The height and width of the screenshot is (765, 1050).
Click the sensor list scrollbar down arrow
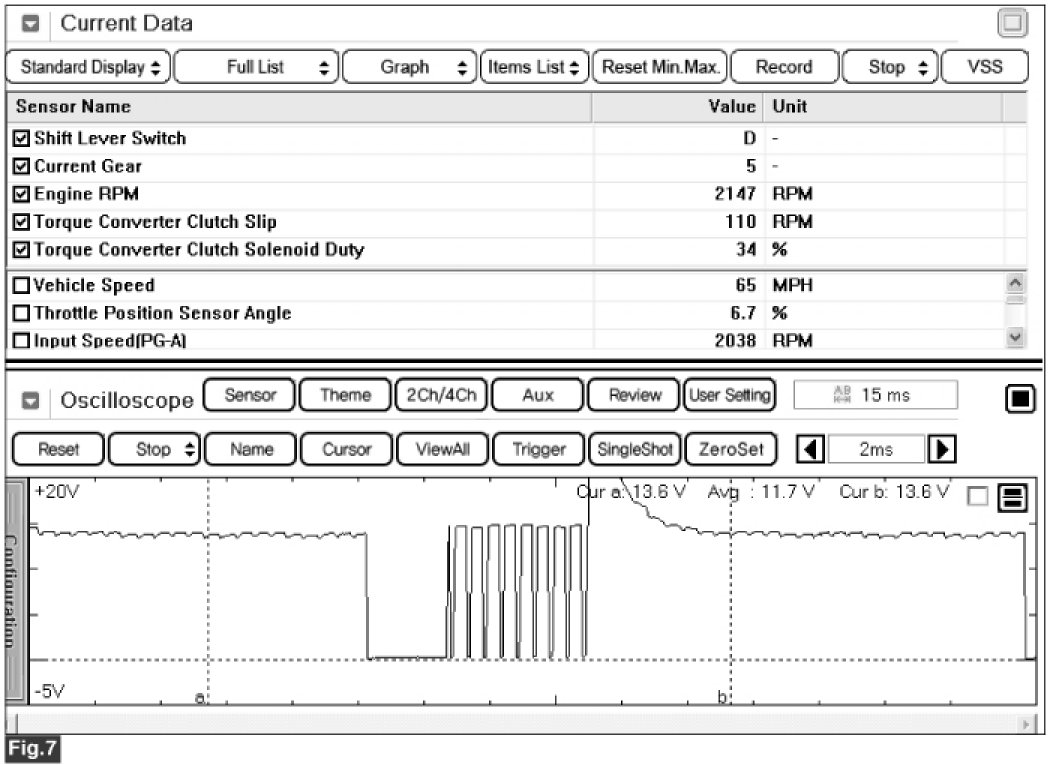(x=1017, y=339)
